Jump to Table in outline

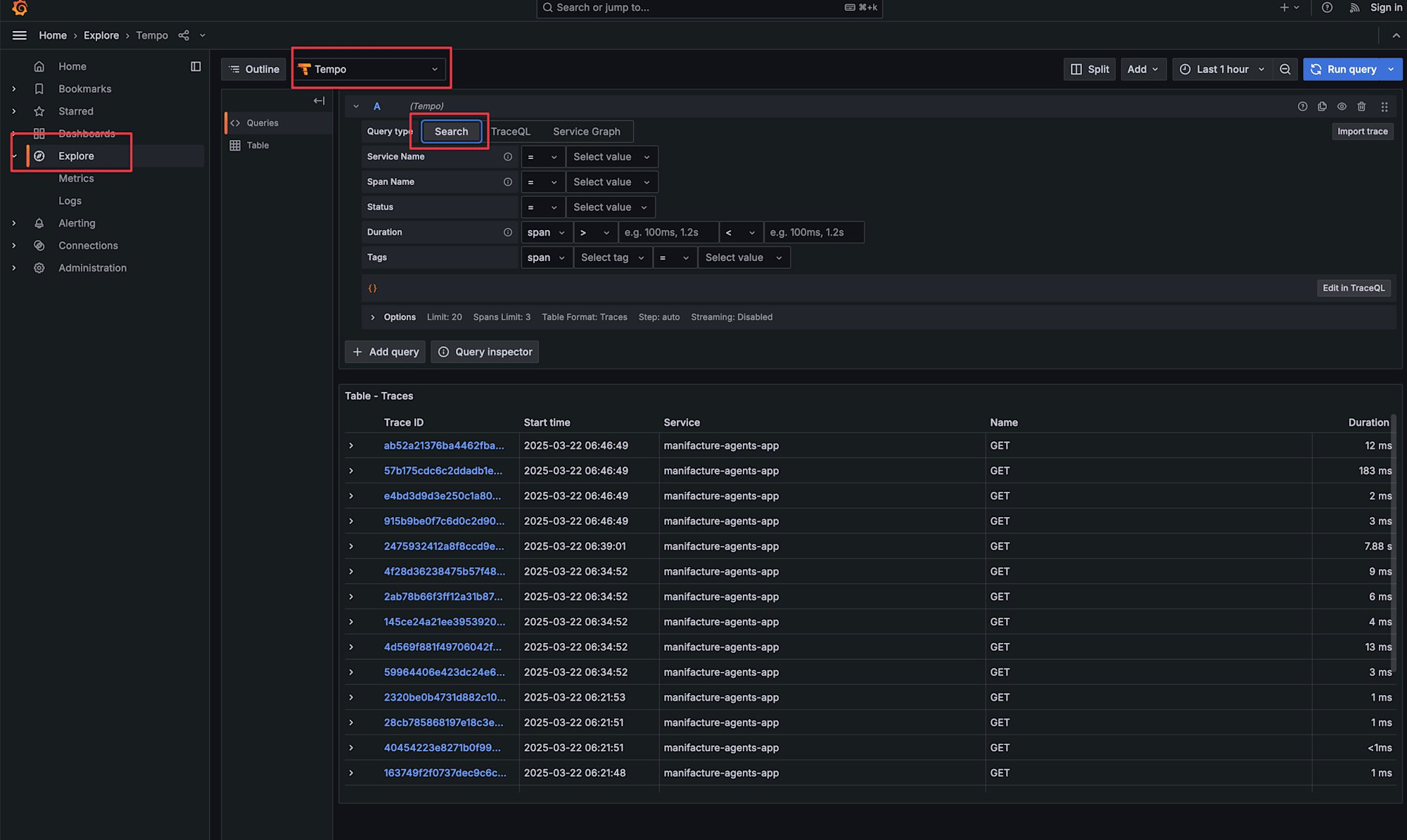(x=257, y=146)
